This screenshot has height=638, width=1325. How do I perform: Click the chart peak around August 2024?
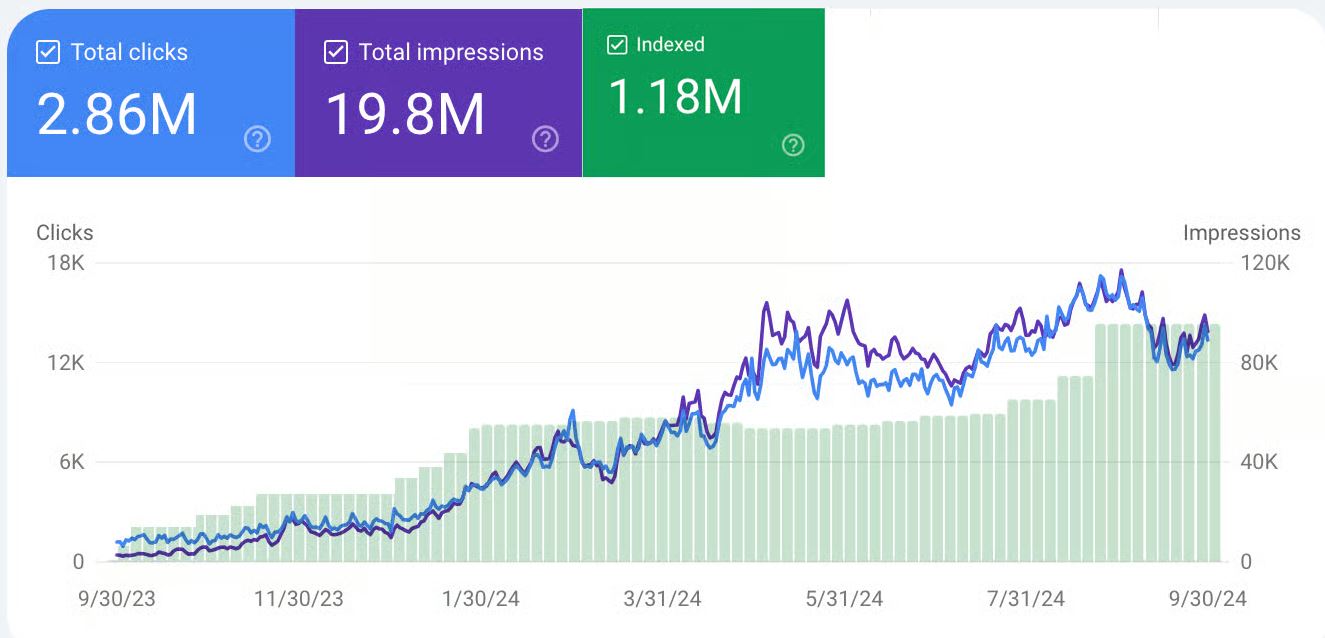click(x=1122, y=270)
